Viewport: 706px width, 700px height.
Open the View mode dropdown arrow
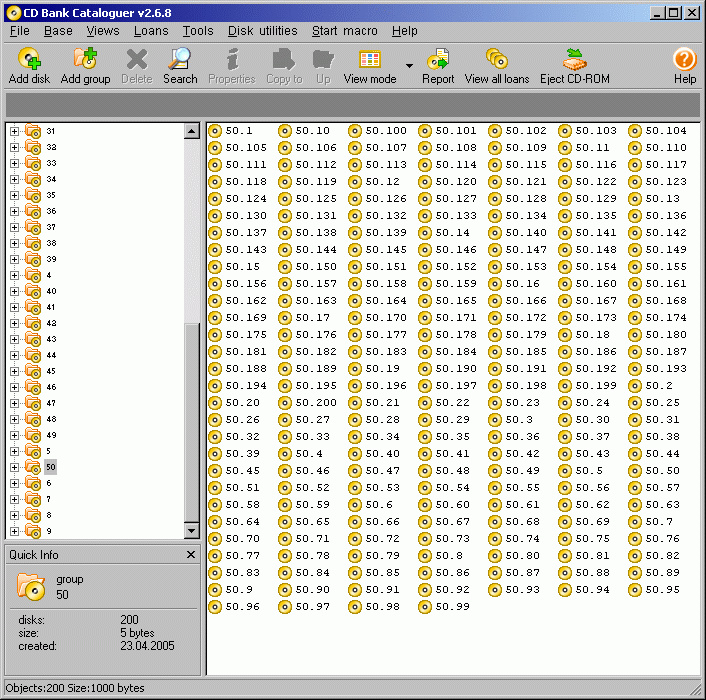click(409, 65)
